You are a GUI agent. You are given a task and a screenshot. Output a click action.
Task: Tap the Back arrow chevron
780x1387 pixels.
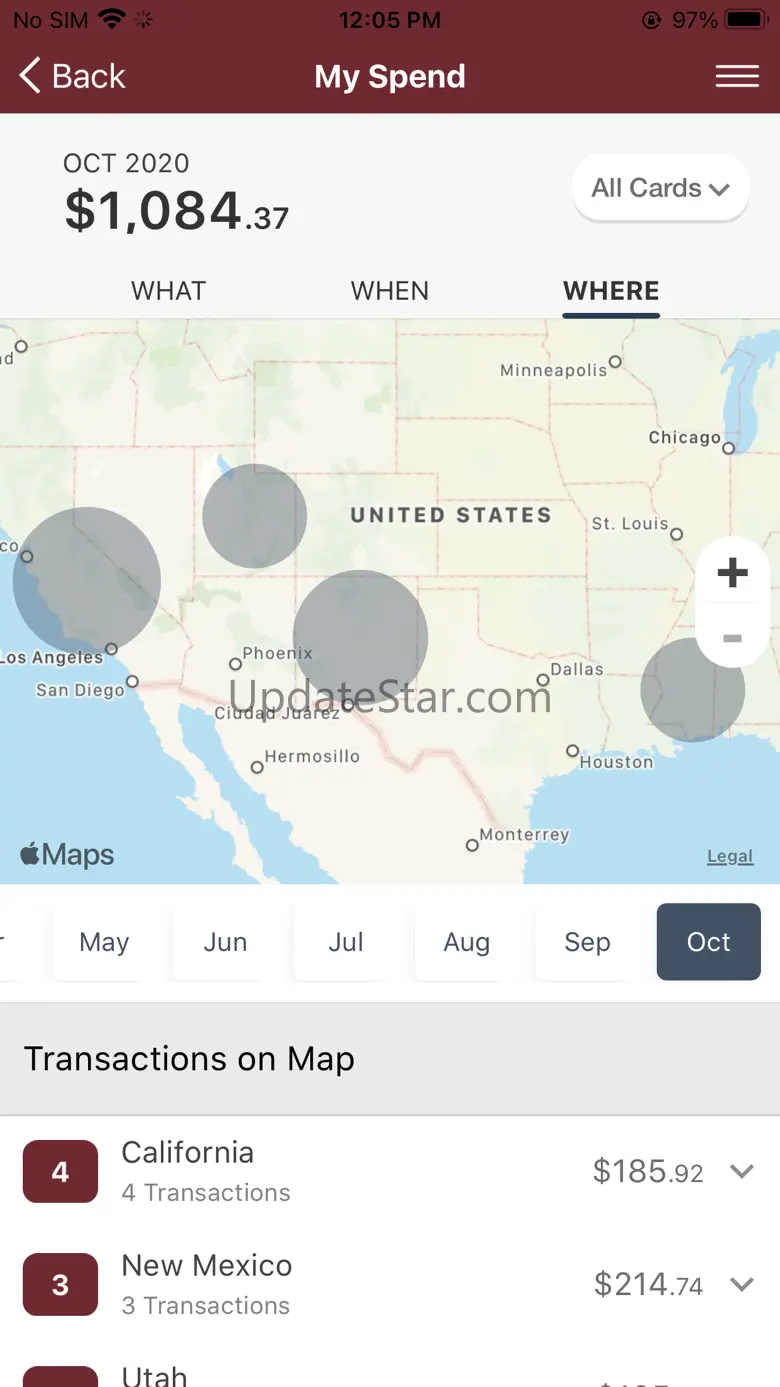(x=30, y=76)
